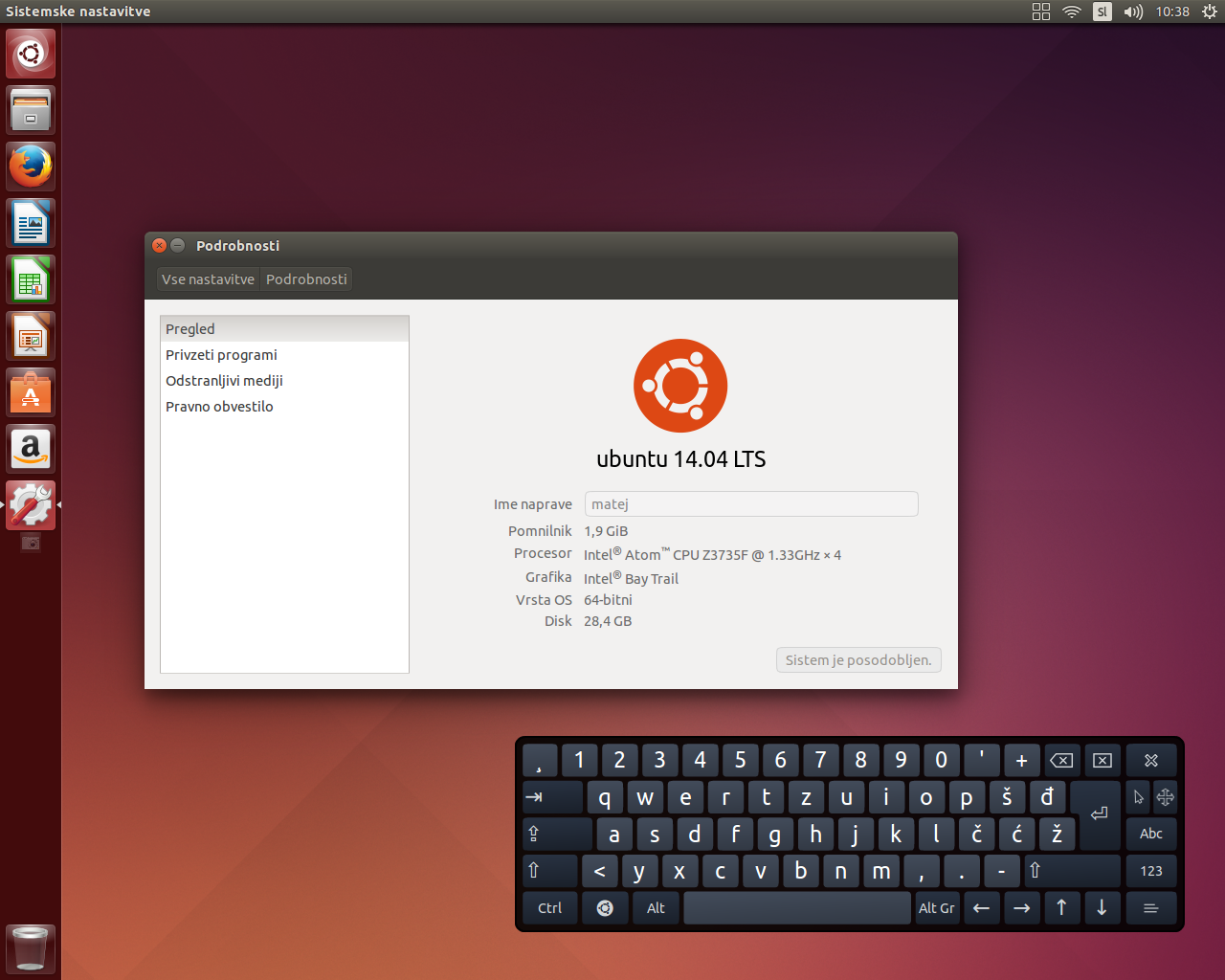This screenshot has height=980, width=1225.
Task: Open LibreOffice Calc from the launcher
Action: [31, 279]
